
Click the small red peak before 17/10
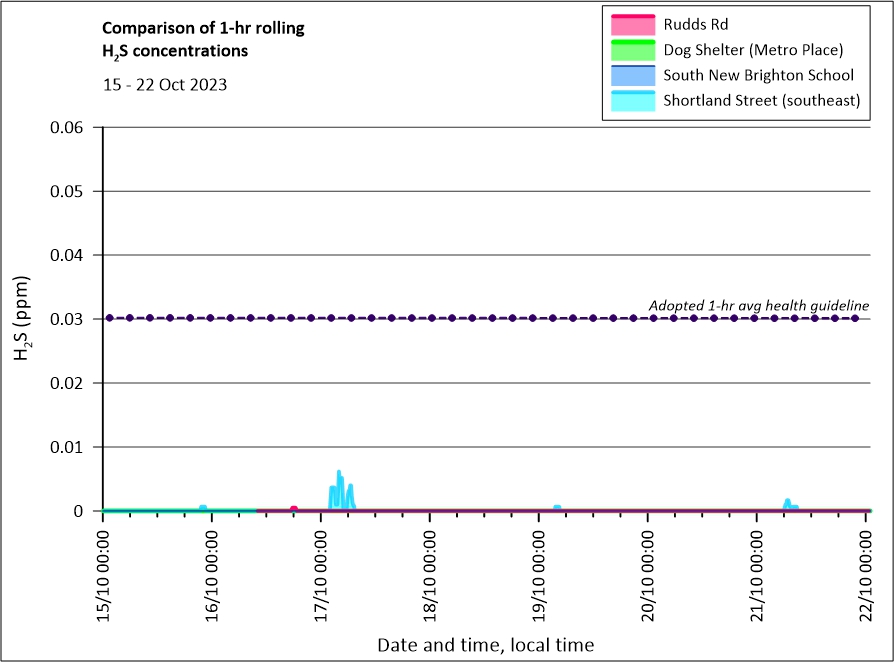293,508
